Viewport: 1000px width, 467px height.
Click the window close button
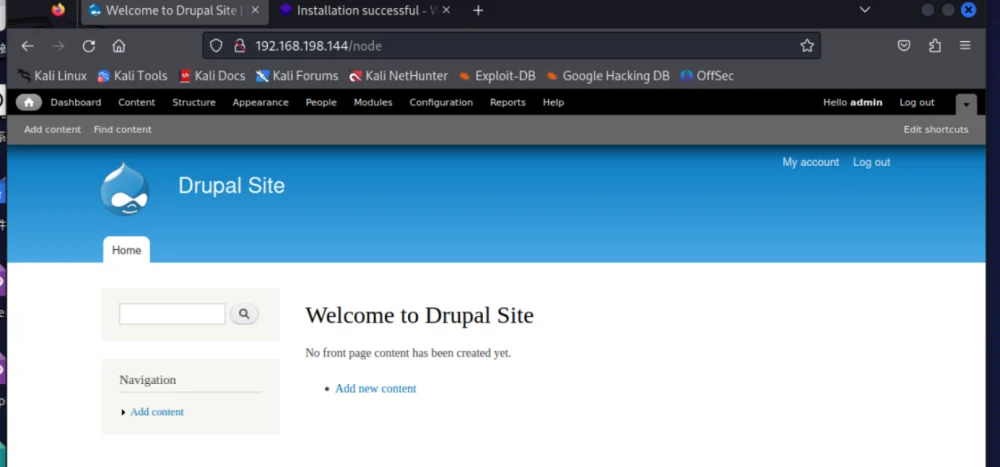[969, 10]
